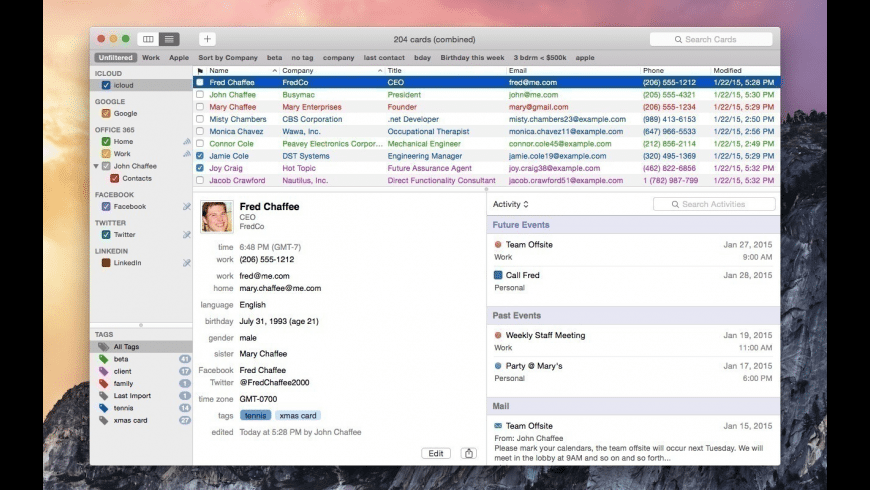This screenshot has height=490, width=870.
Task: Switch to the list view icon in toolbar
Action: coord(169,39)
